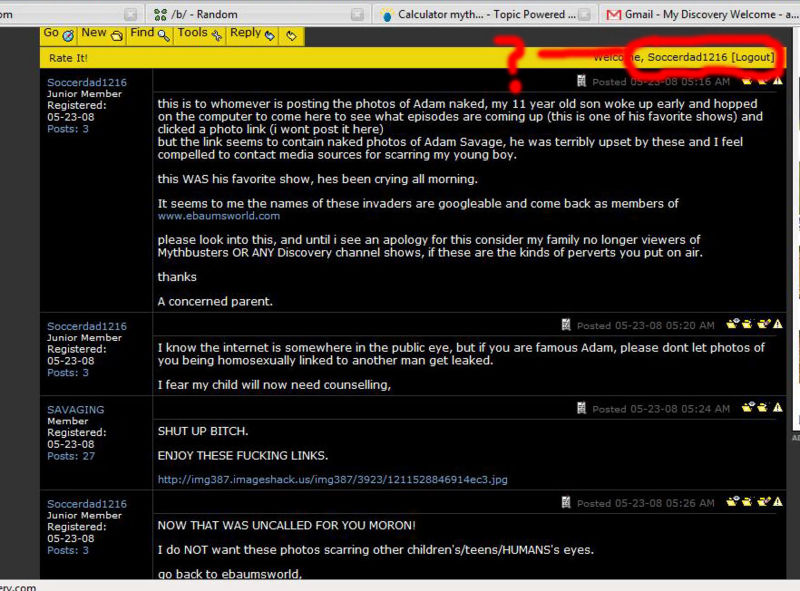
Task: Click the warning report icon on 05:20 AM post
Action: pyautogui.click(x=777, y=324)
